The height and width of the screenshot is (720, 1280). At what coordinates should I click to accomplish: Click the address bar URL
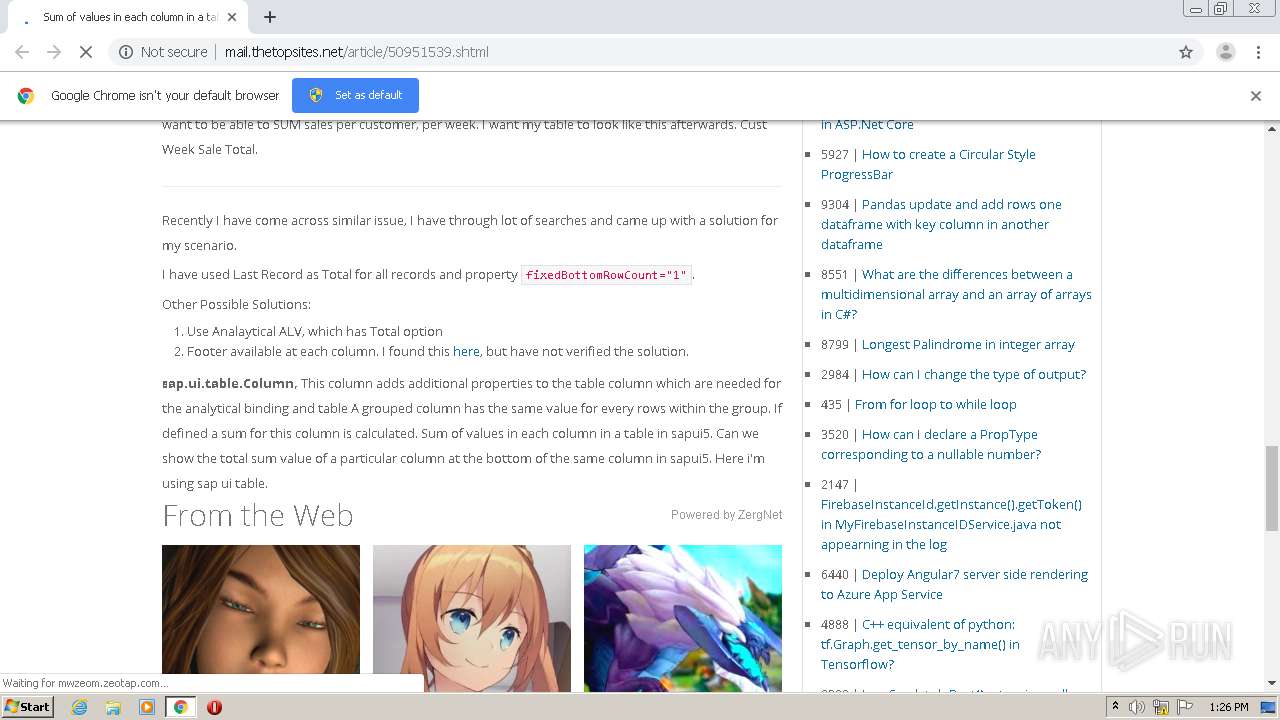tap(357, 52)
